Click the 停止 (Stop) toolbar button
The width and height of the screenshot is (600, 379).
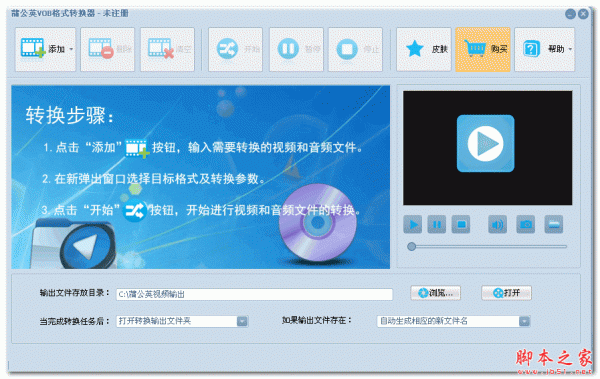point(355,49)
